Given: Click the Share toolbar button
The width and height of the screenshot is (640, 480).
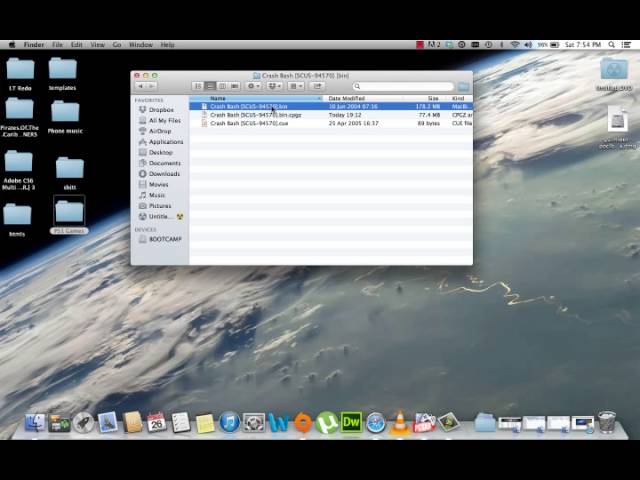Looking at the screenshot, I should point(317,86).
